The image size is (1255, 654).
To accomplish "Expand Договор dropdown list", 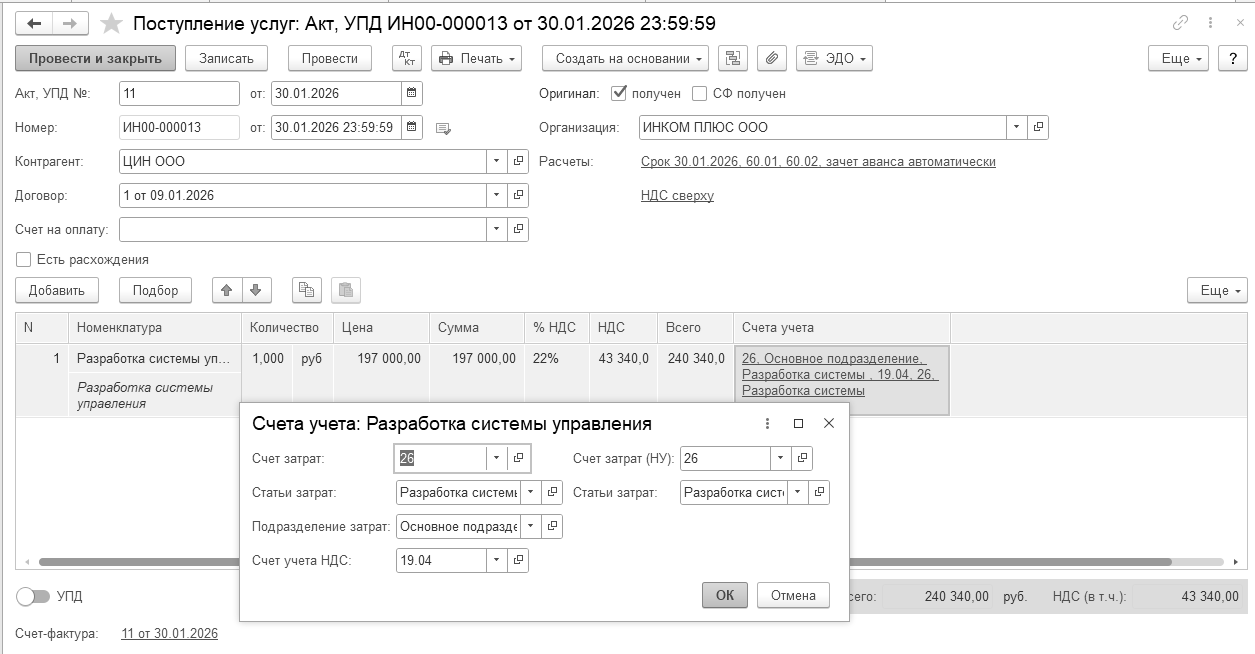I will [x=497, y=195].
